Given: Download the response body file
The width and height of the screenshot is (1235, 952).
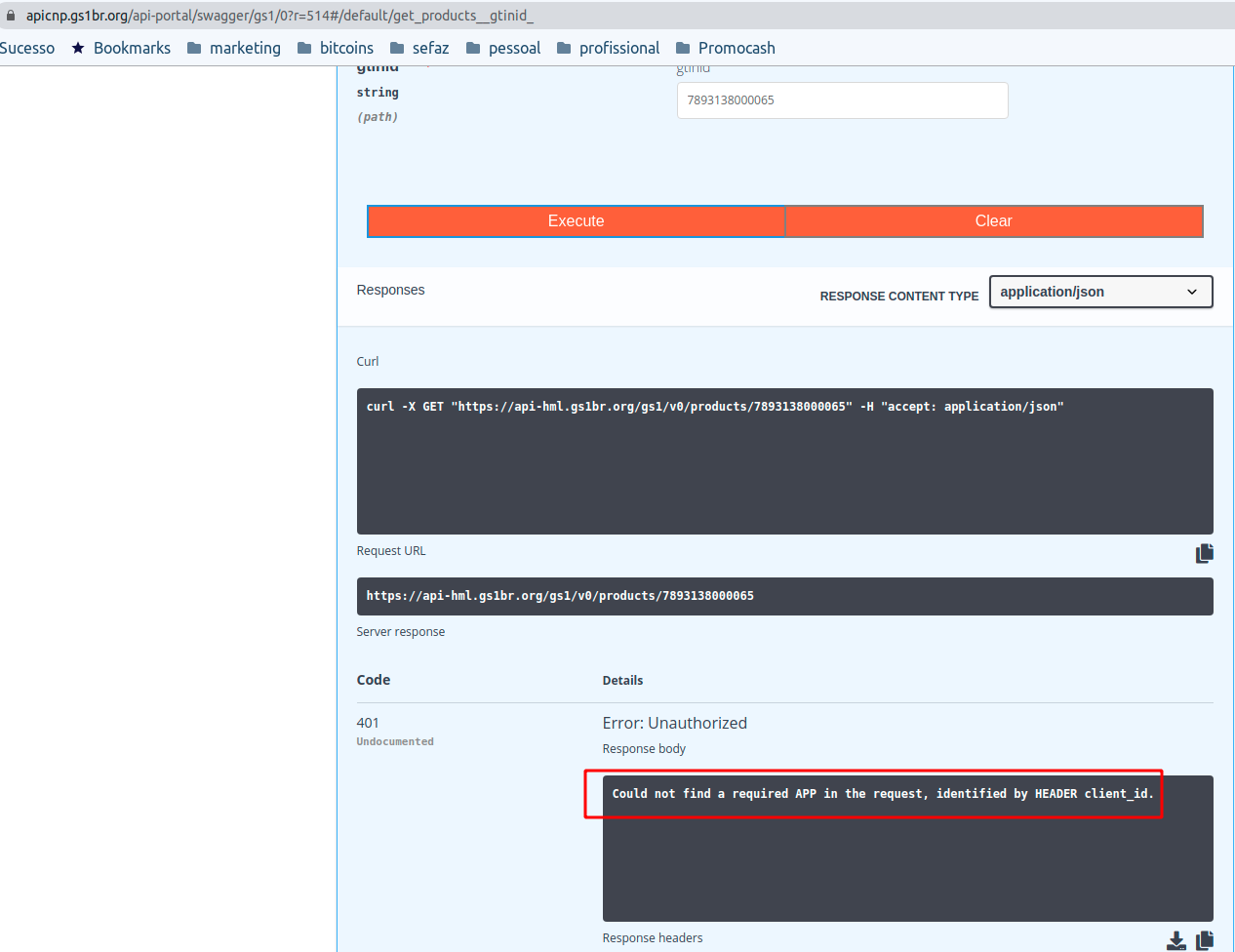Looking at the screenshot, I should [1175, 940].
